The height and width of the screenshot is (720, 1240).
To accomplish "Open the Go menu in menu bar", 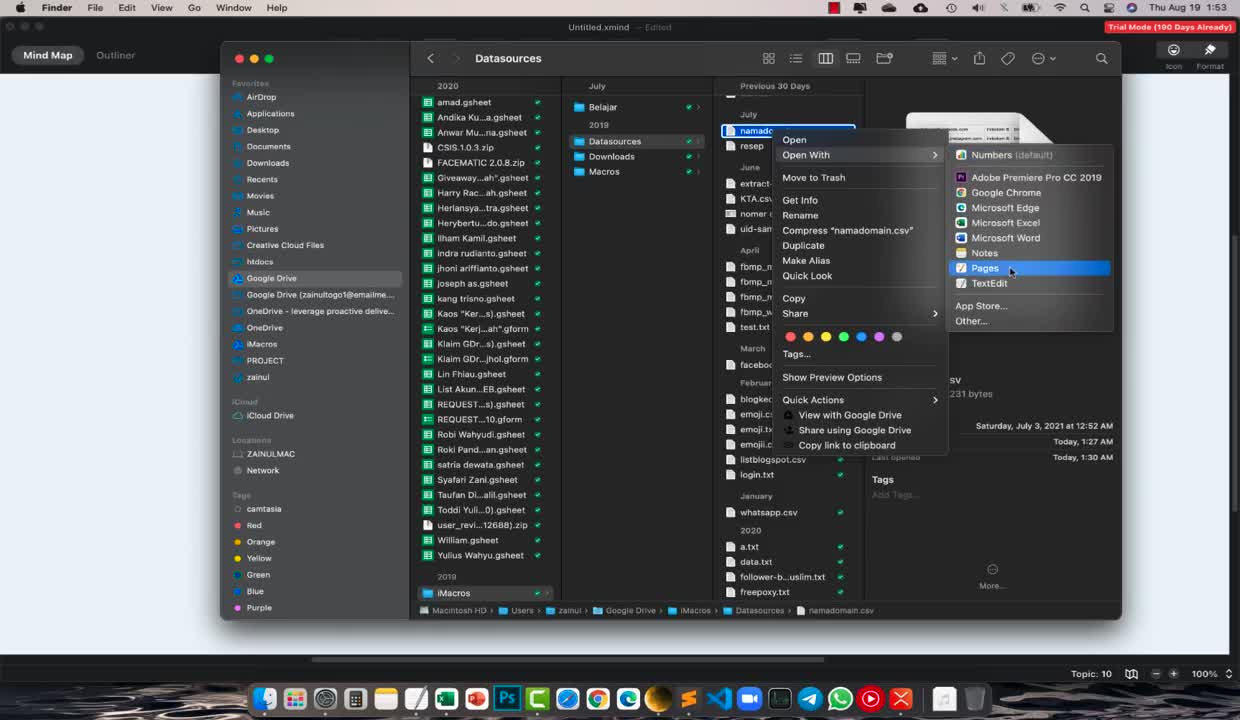I will click(194, 8).
